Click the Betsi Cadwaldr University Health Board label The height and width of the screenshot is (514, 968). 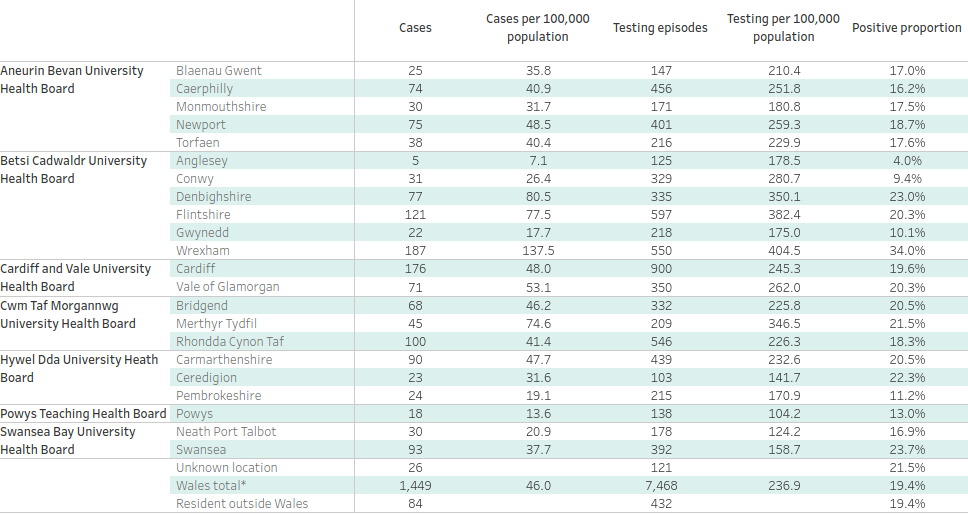coord(73,170)
